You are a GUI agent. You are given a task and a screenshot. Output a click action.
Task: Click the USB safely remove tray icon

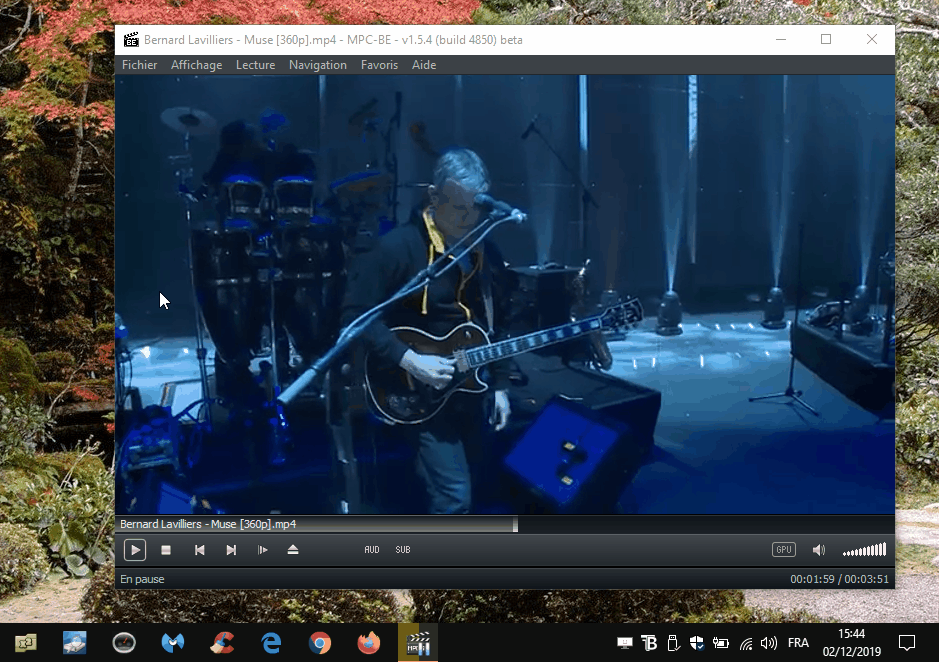(673, 643)
